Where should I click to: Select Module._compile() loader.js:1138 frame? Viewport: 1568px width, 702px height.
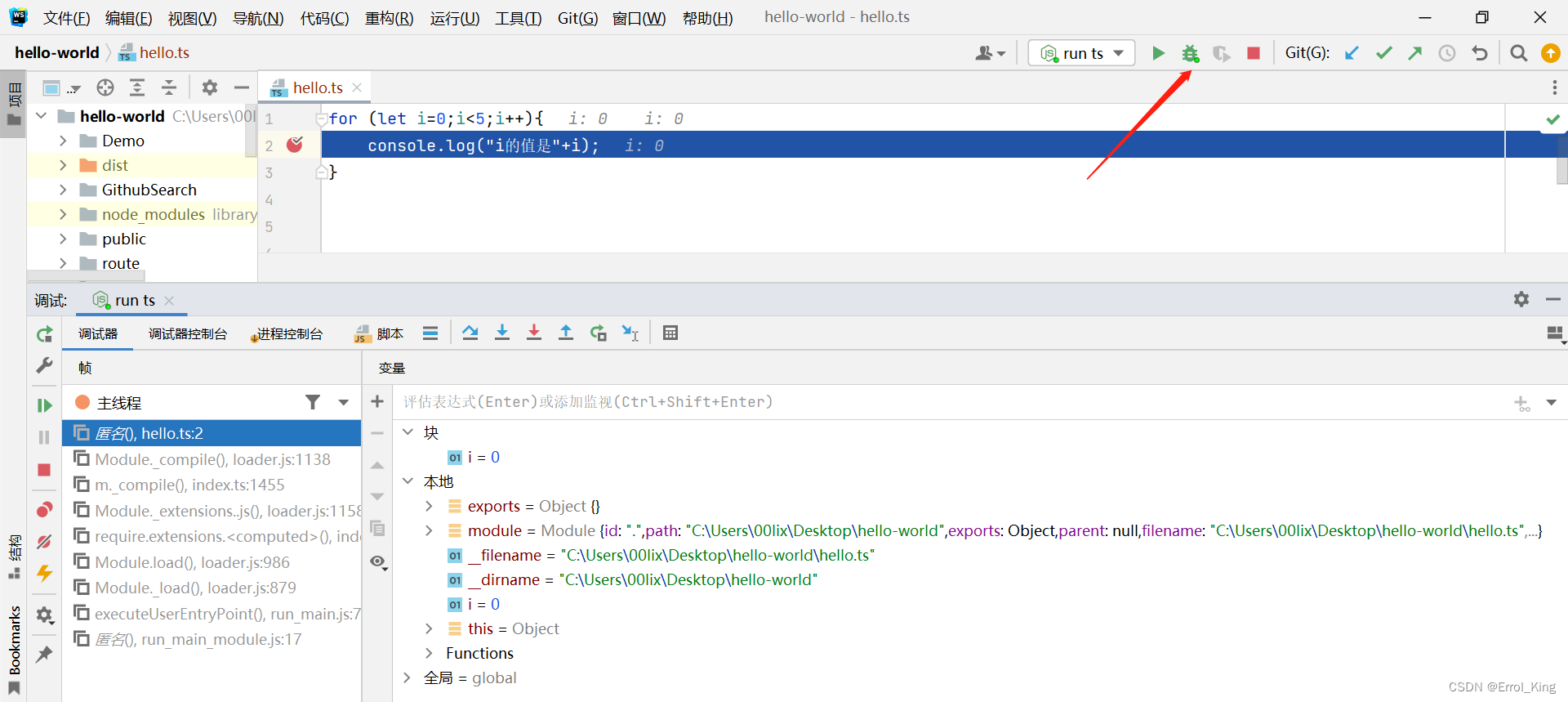[x=212, y=459]
